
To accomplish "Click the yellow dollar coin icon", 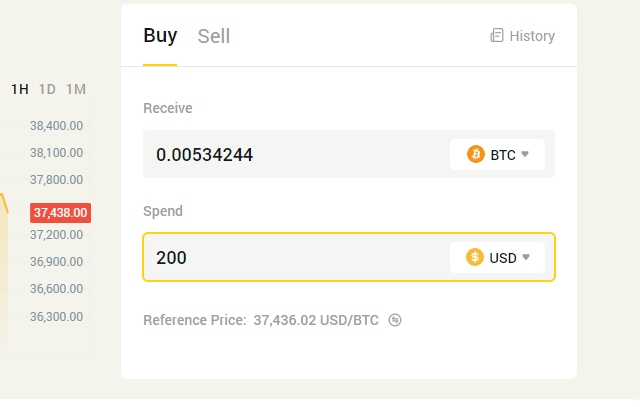I will point(475,257).
